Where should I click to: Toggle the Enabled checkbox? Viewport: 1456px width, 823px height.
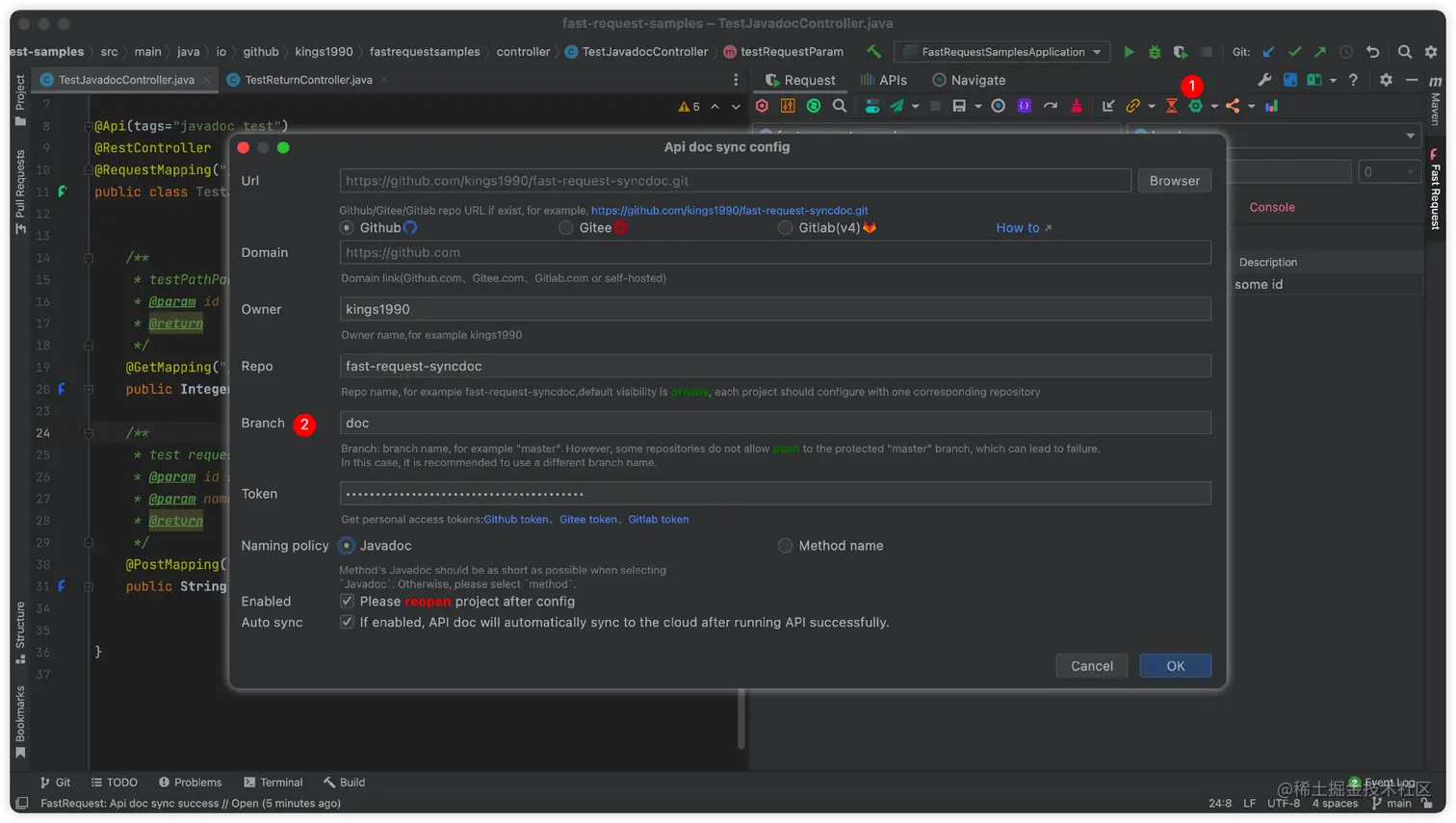[x=347, y=602]
